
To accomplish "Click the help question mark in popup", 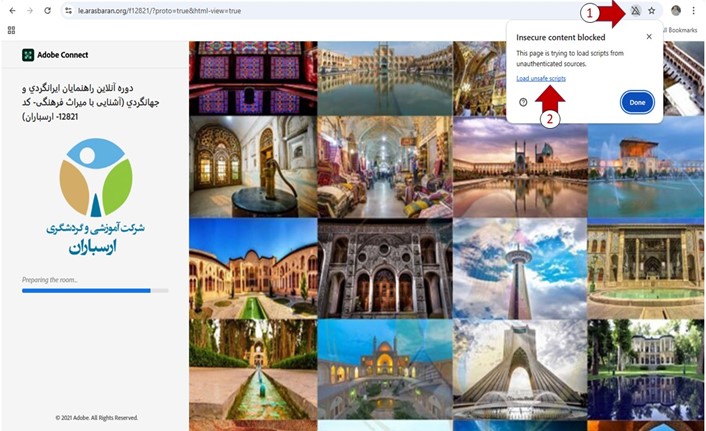I will 523,102.
